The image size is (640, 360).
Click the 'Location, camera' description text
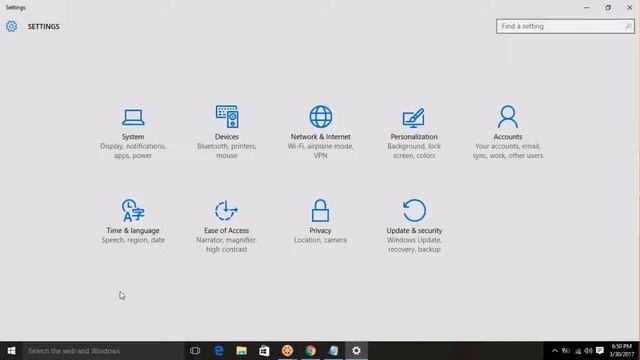(320, 240)
